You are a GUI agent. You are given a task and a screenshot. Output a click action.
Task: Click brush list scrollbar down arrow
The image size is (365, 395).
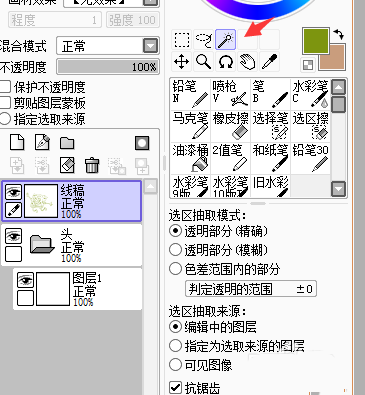339,189
